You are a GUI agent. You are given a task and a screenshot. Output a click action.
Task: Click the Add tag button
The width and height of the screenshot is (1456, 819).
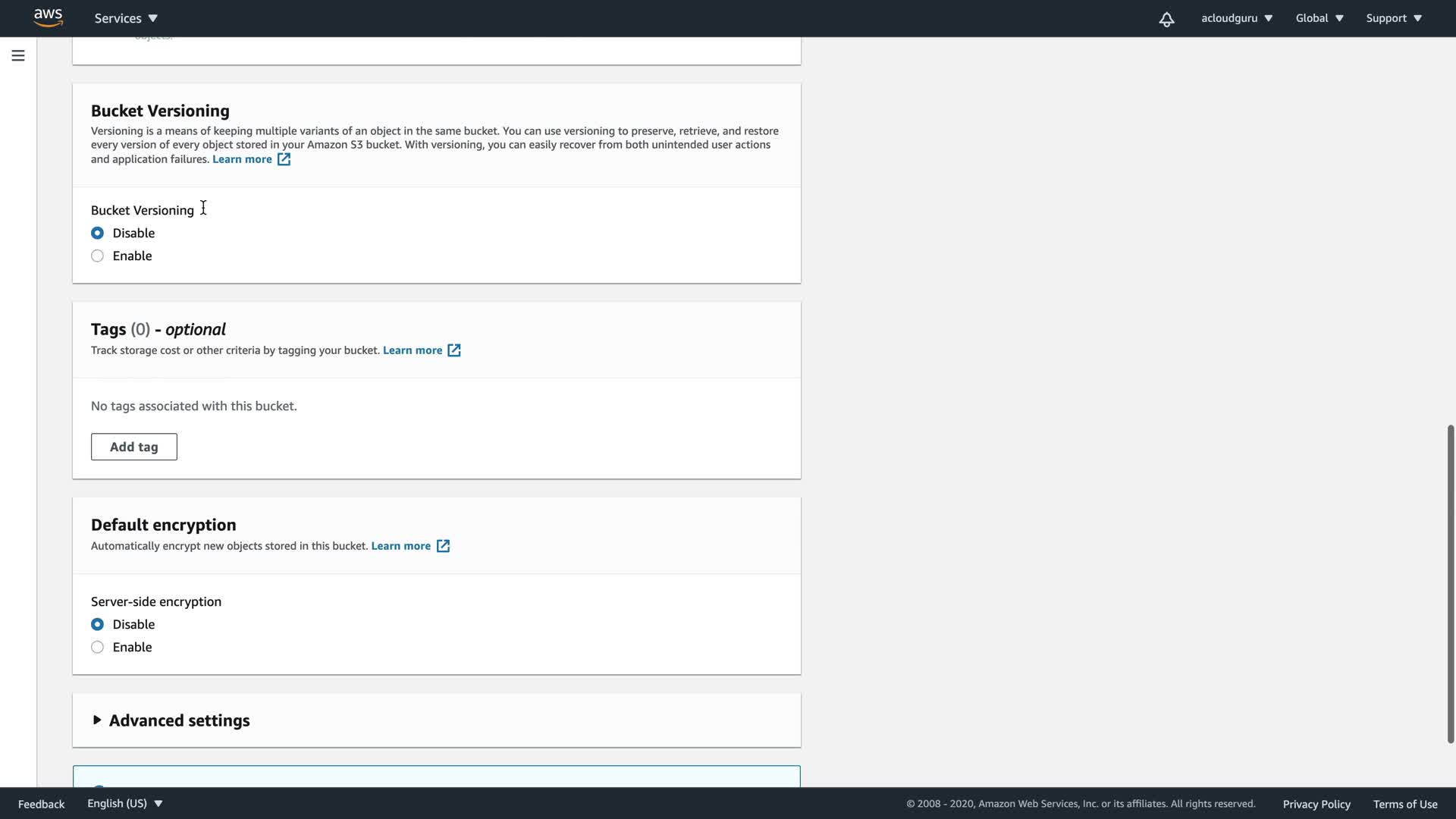(x=134, y=447)
